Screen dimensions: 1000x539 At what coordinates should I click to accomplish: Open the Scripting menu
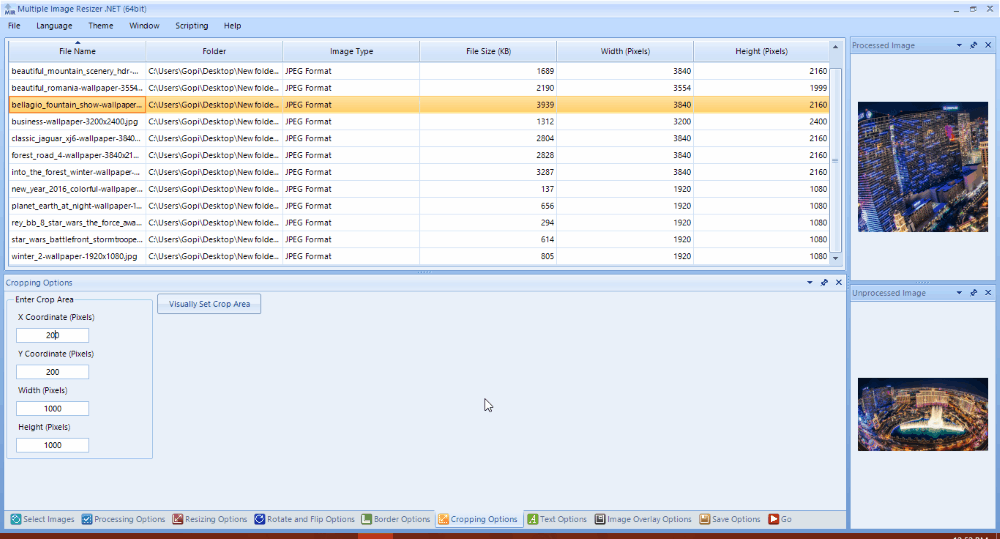tap(192, 26)
